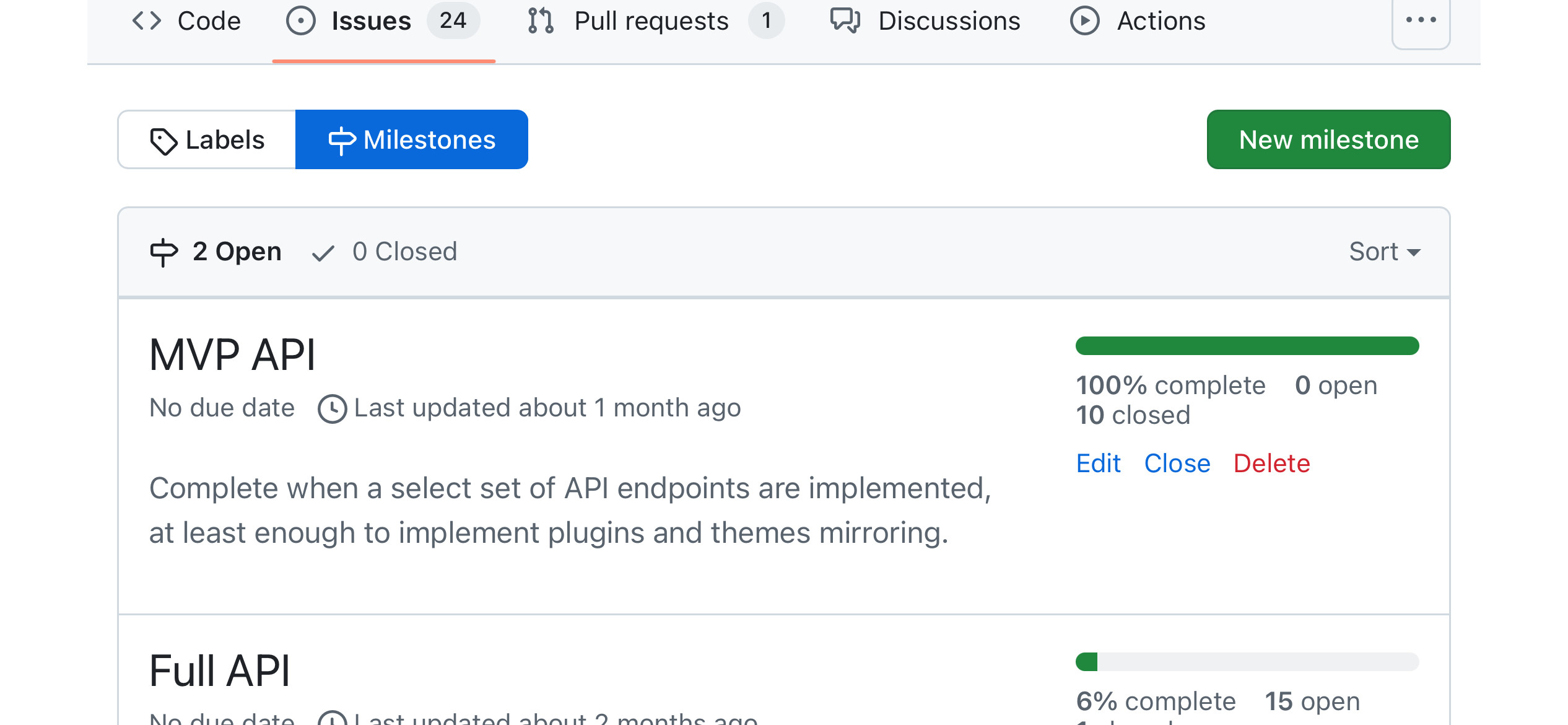The width and height of the screenshot is (1568, 725).
Task: Show the 0 Closed milestones
Action: (x=384, y=252)
